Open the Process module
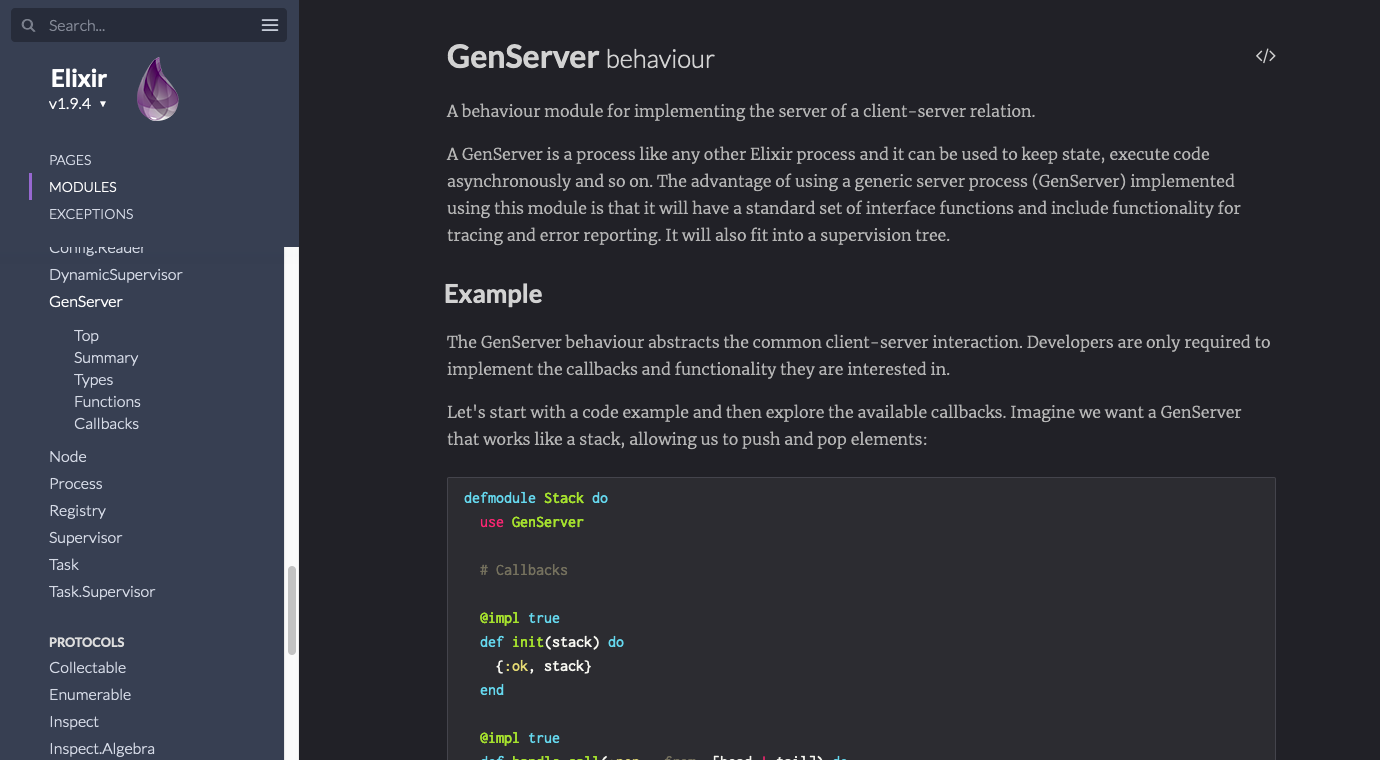 tap(76, 483)
